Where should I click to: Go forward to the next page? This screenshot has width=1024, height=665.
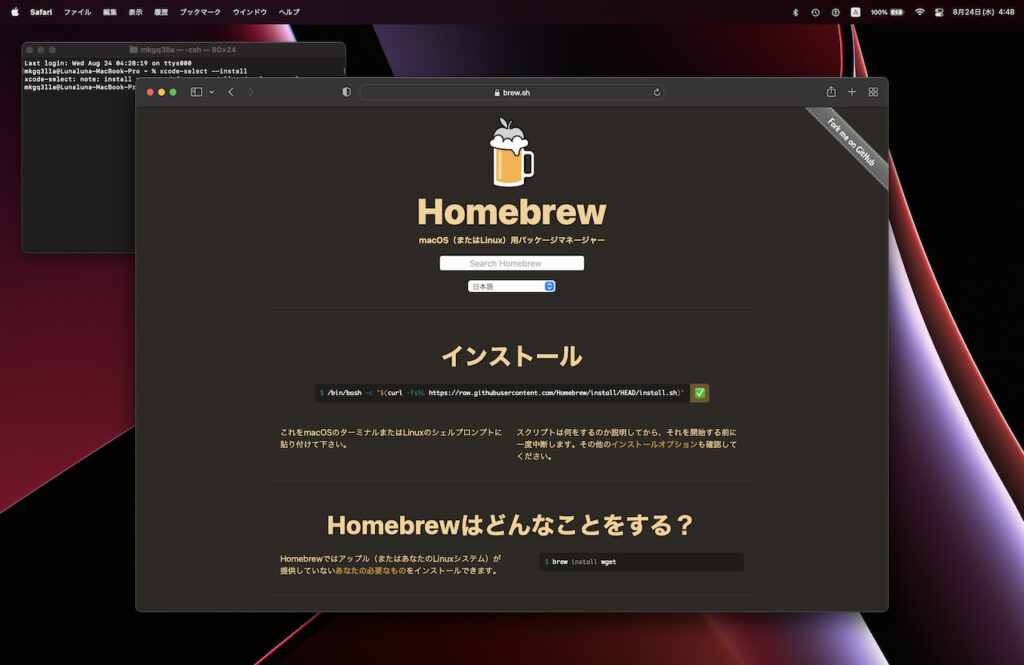pyautogui.click(x=251, y=92)
